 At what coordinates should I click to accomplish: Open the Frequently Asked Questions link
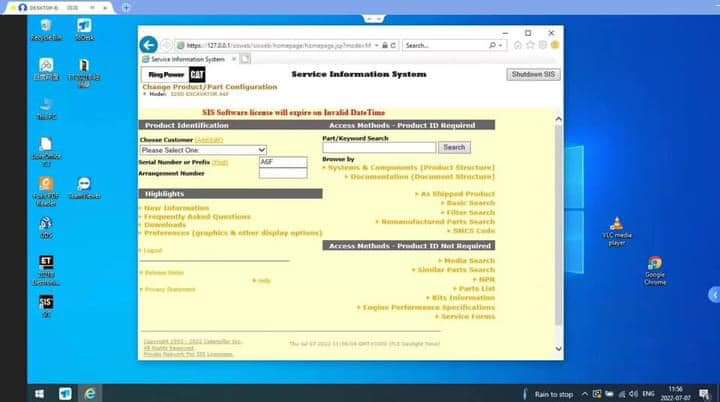pyautogui.click(x=197, y=216)
